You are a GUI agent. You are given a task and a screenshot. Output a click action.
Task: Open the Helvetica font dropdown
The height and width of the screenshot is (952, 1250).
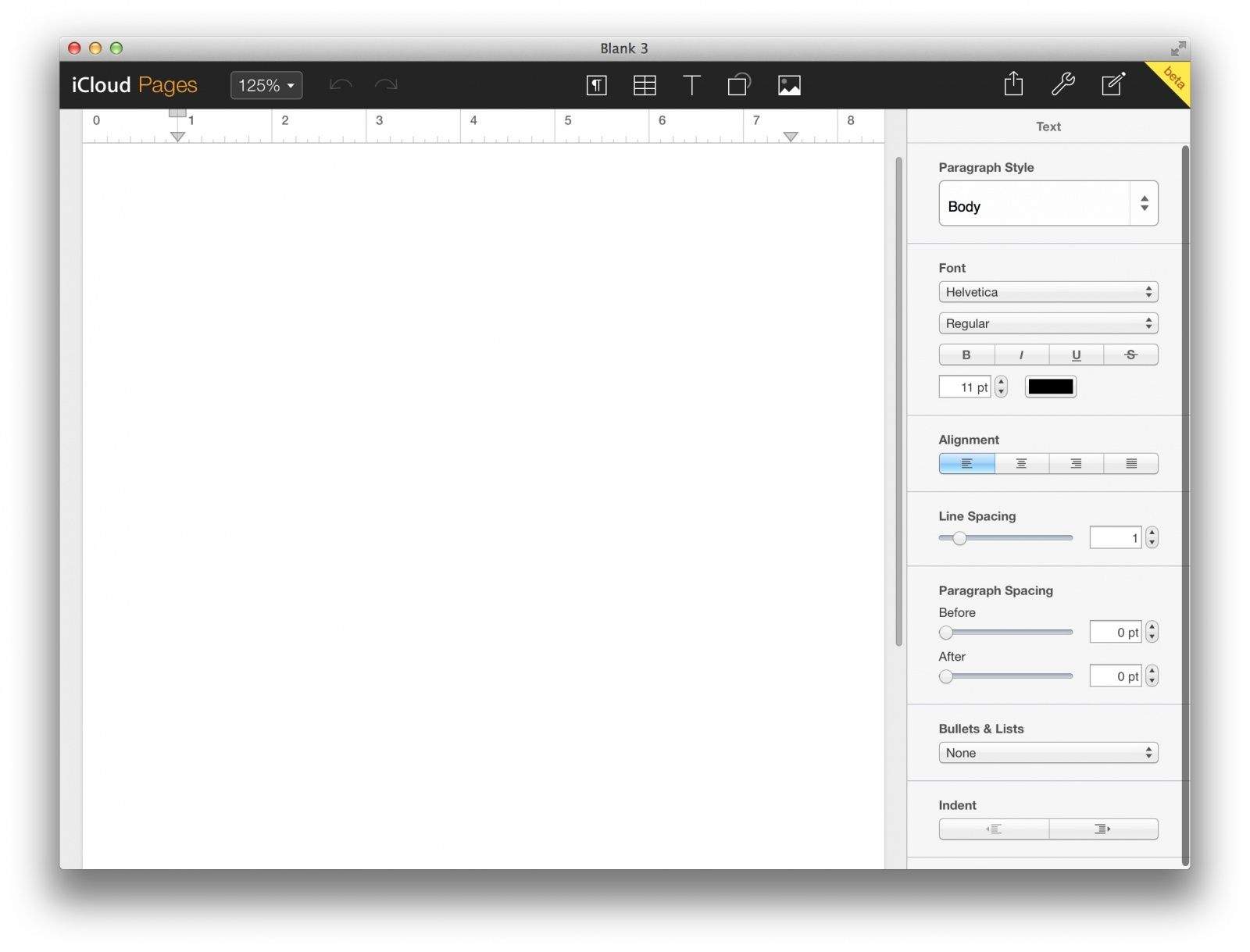(x=1048, y=292)
